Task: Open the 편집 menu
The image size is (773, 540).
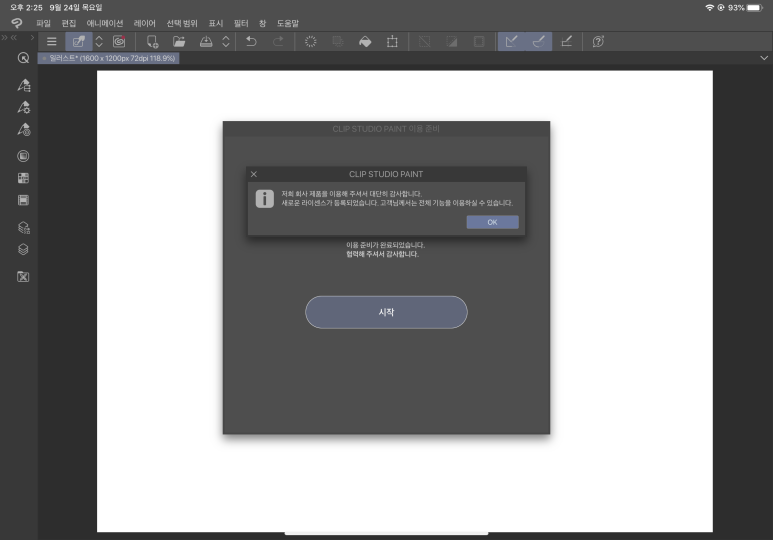Action: (69, 23)
